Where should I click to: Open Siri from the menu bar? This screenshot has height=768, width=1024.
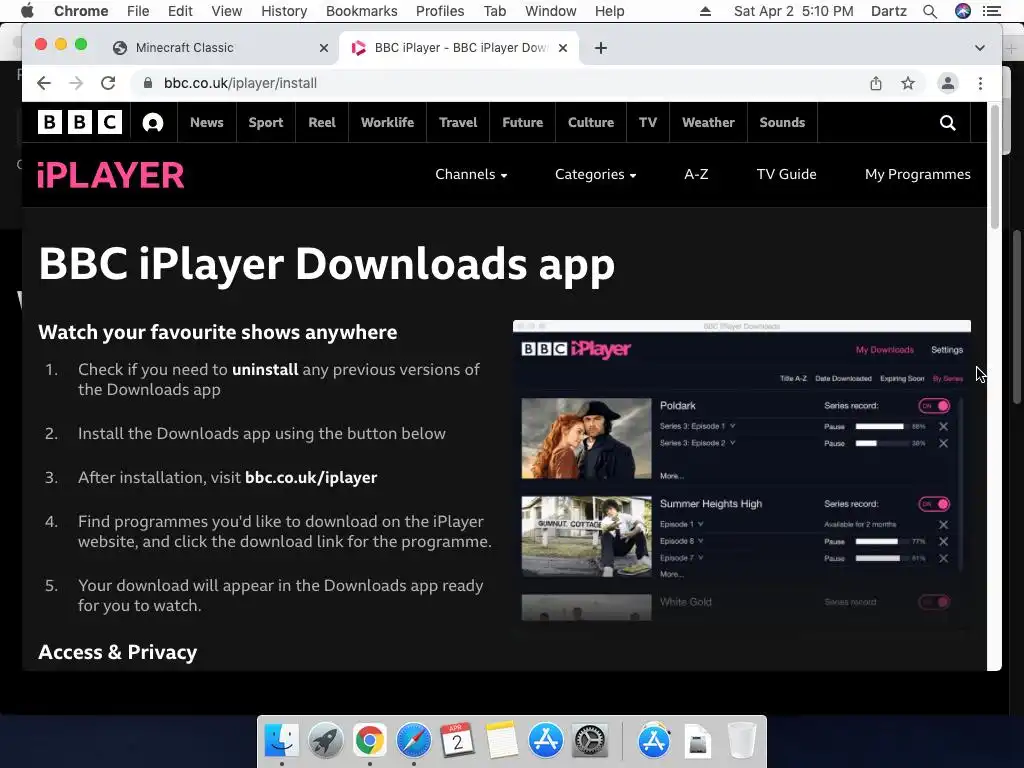point(963,11)
